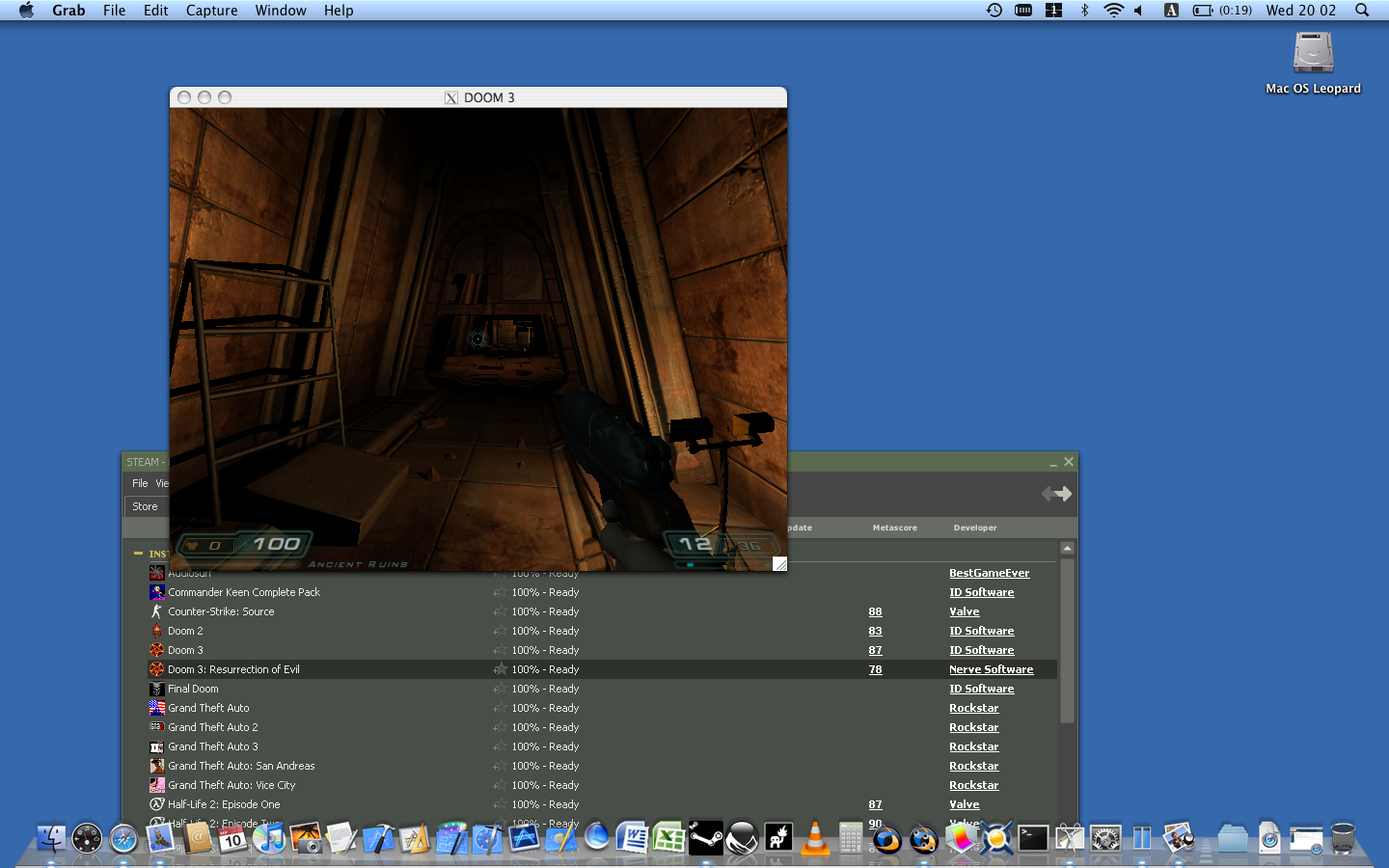Open Wi-Fi status menu

(1113, 10)
